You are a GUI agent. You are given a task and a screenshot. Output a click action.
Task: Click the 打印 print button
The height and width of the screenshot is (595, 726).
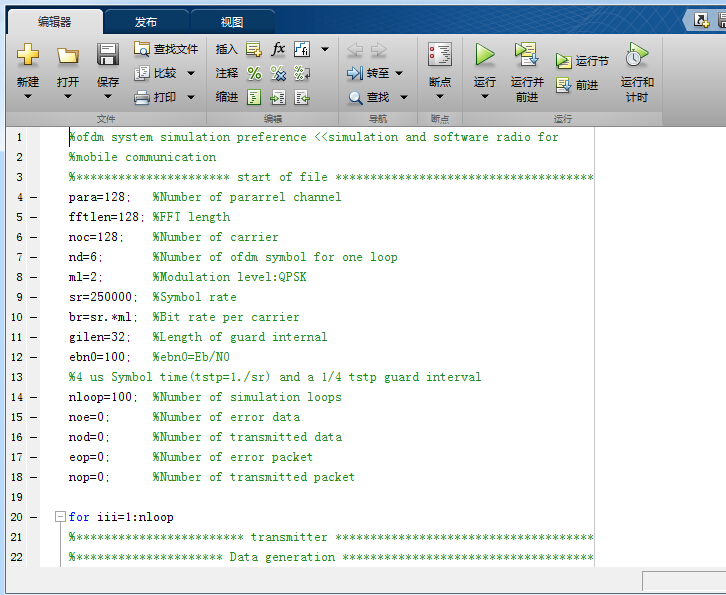(x=156, y=97)
